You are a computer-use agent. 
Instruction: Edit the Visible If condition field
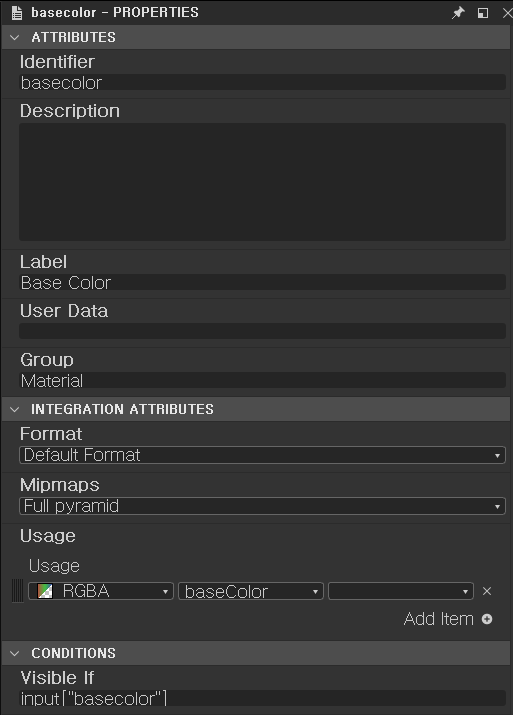pos(262,699)
